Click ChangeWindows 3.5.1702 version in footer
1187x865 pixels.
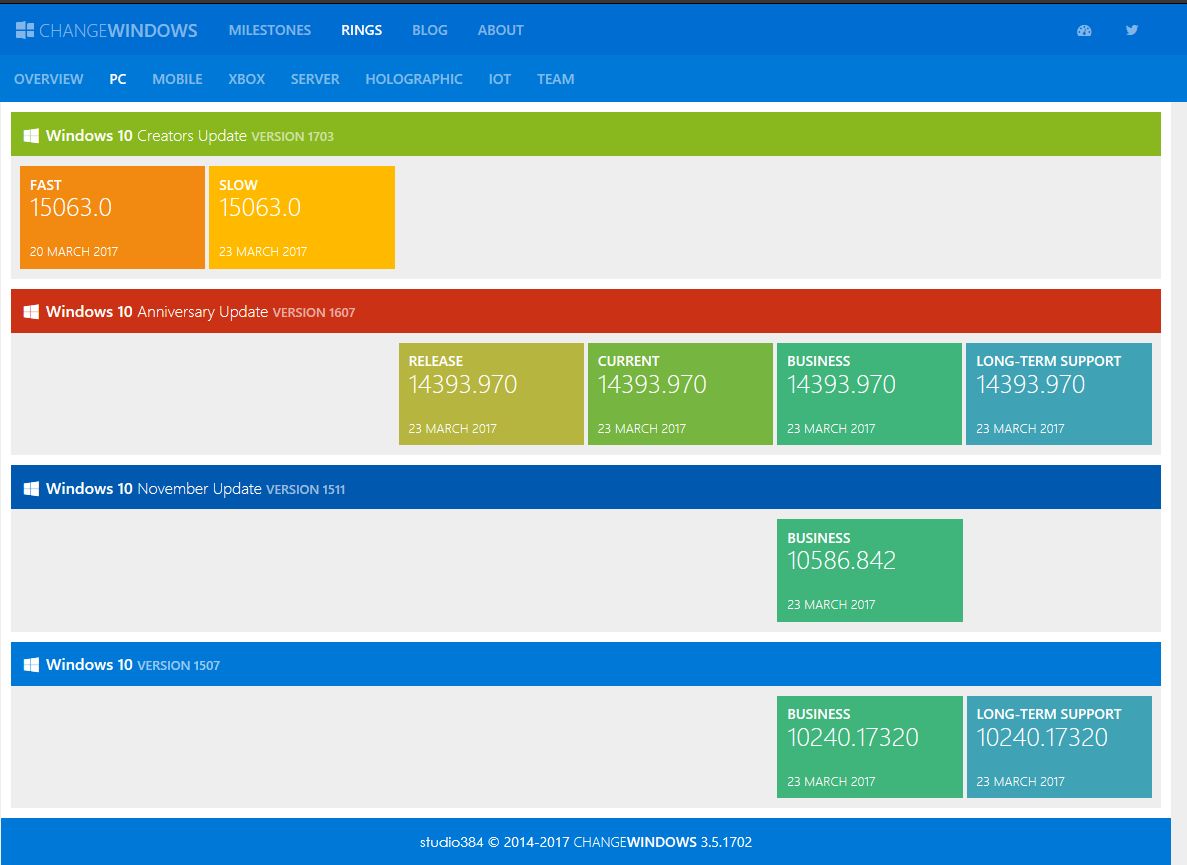click(x=662, y=842)
